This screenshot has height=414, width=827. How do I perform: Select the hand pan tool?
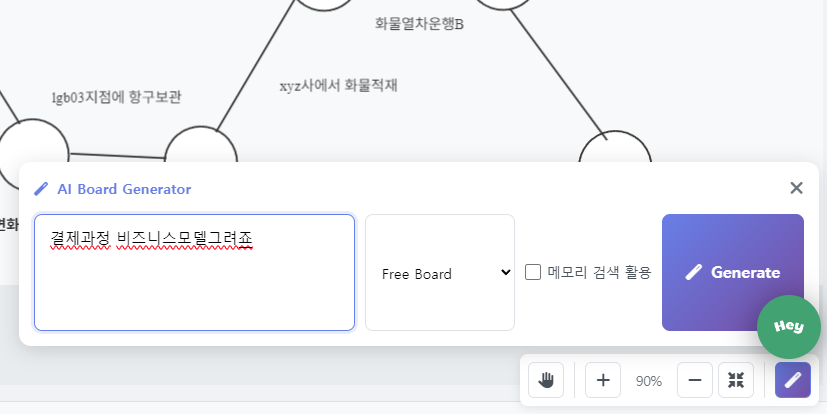point(546,380)
